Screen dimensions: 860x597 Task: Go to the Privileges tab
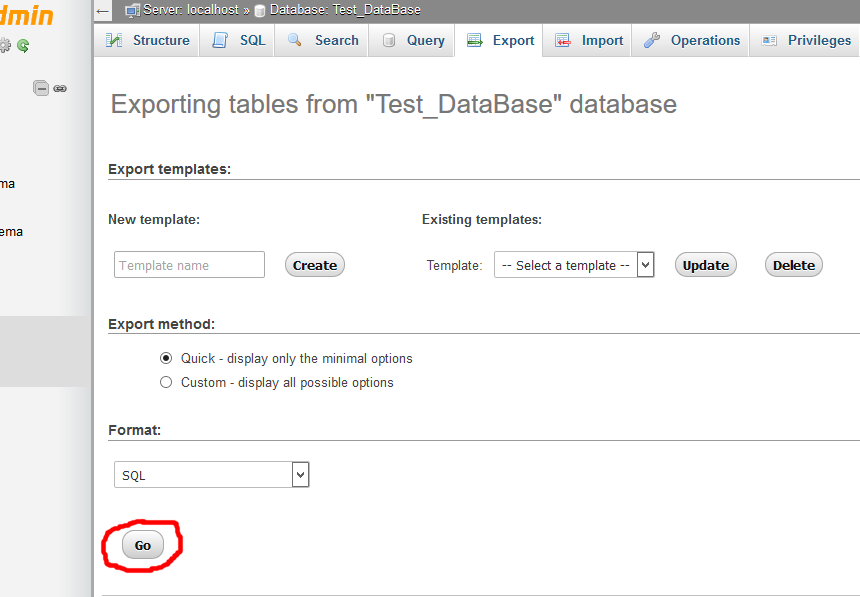coord(806,41)
